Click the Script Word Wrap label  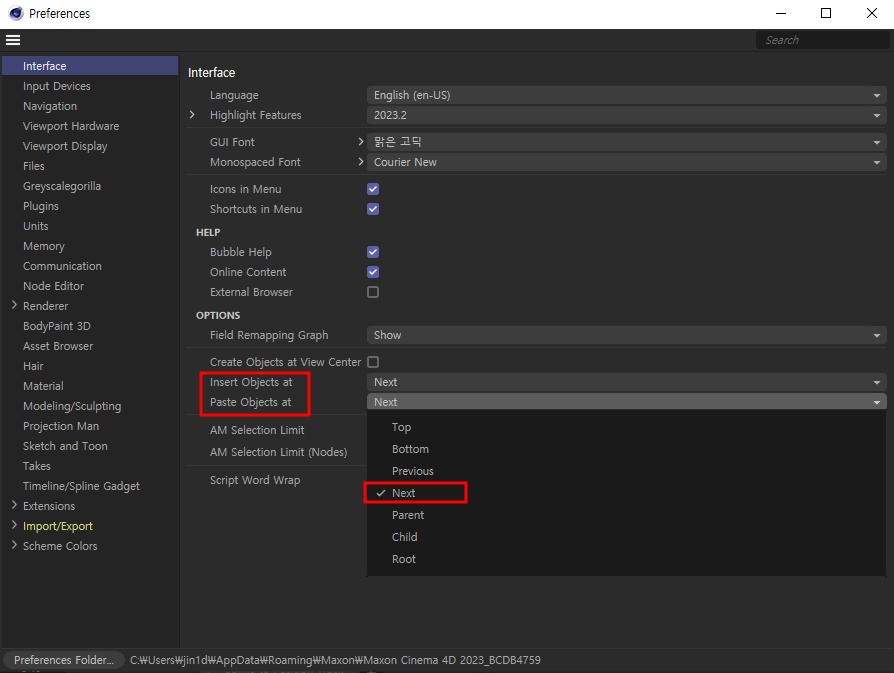click(x=255, y=480)
